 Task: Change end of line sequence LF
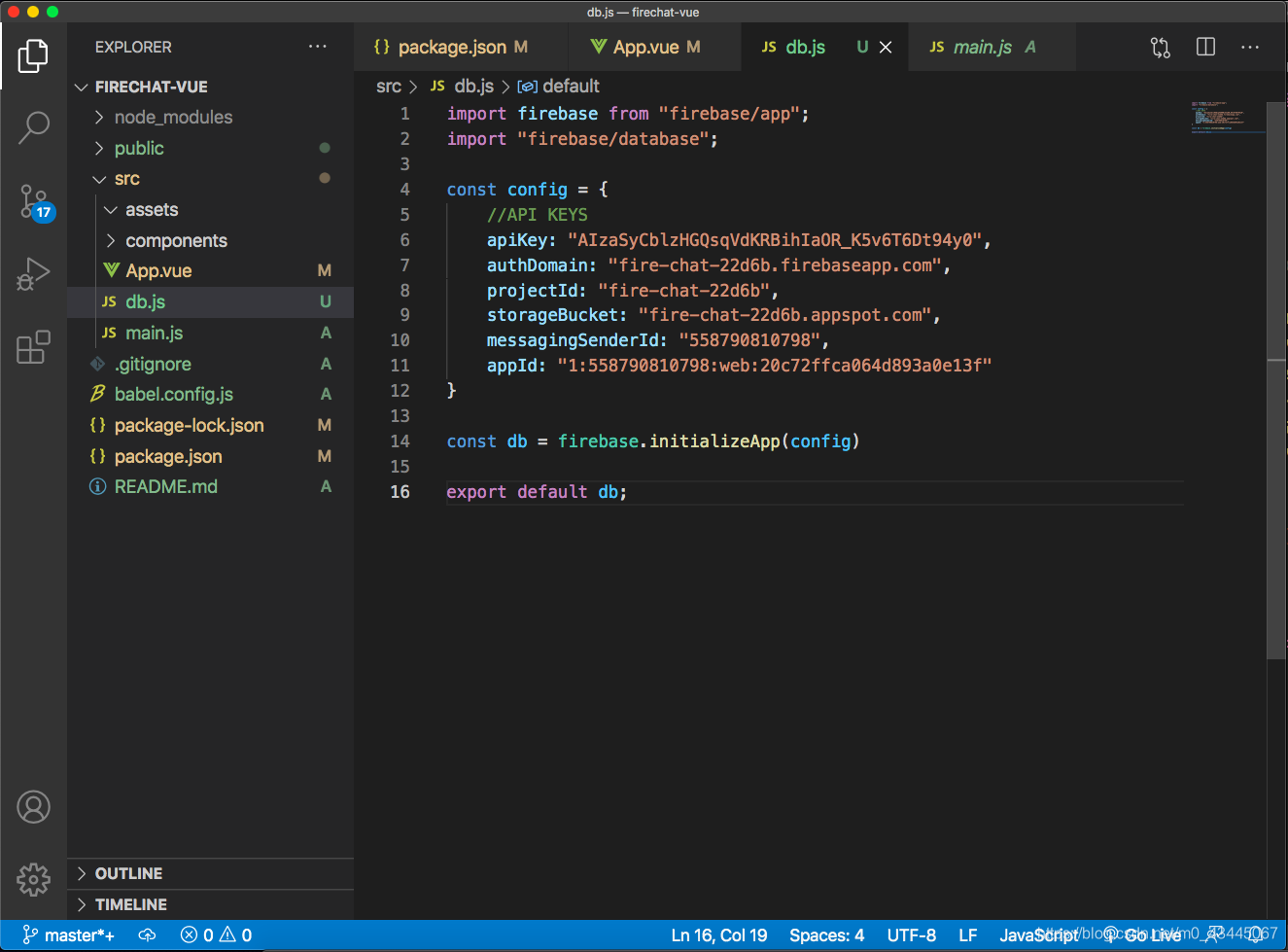pos(968,935)
